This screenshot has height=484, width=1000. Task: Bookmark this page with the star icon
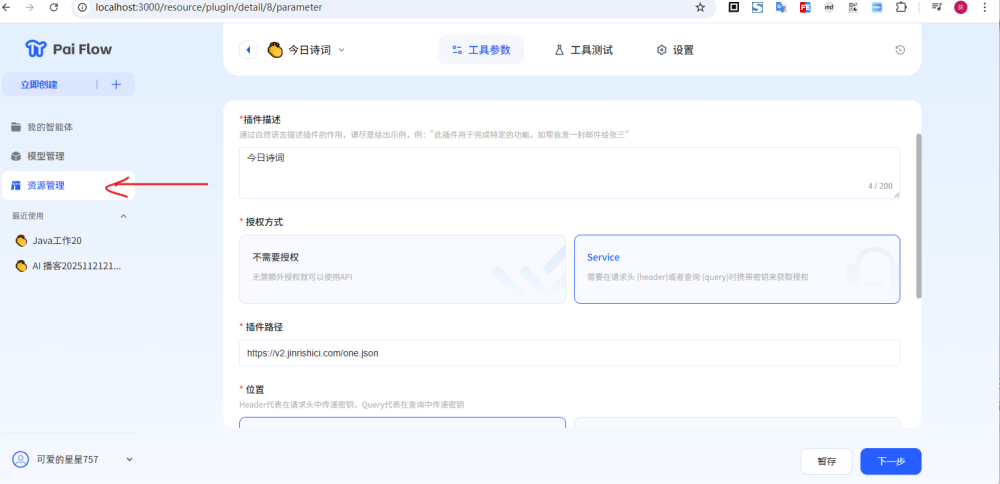[x=700, y=7]
